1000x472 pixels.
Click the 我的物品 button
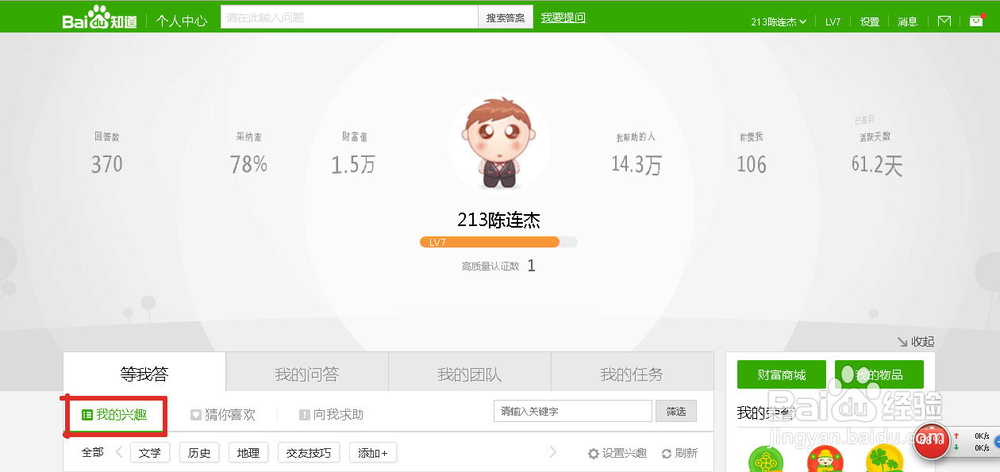(879, 374)
